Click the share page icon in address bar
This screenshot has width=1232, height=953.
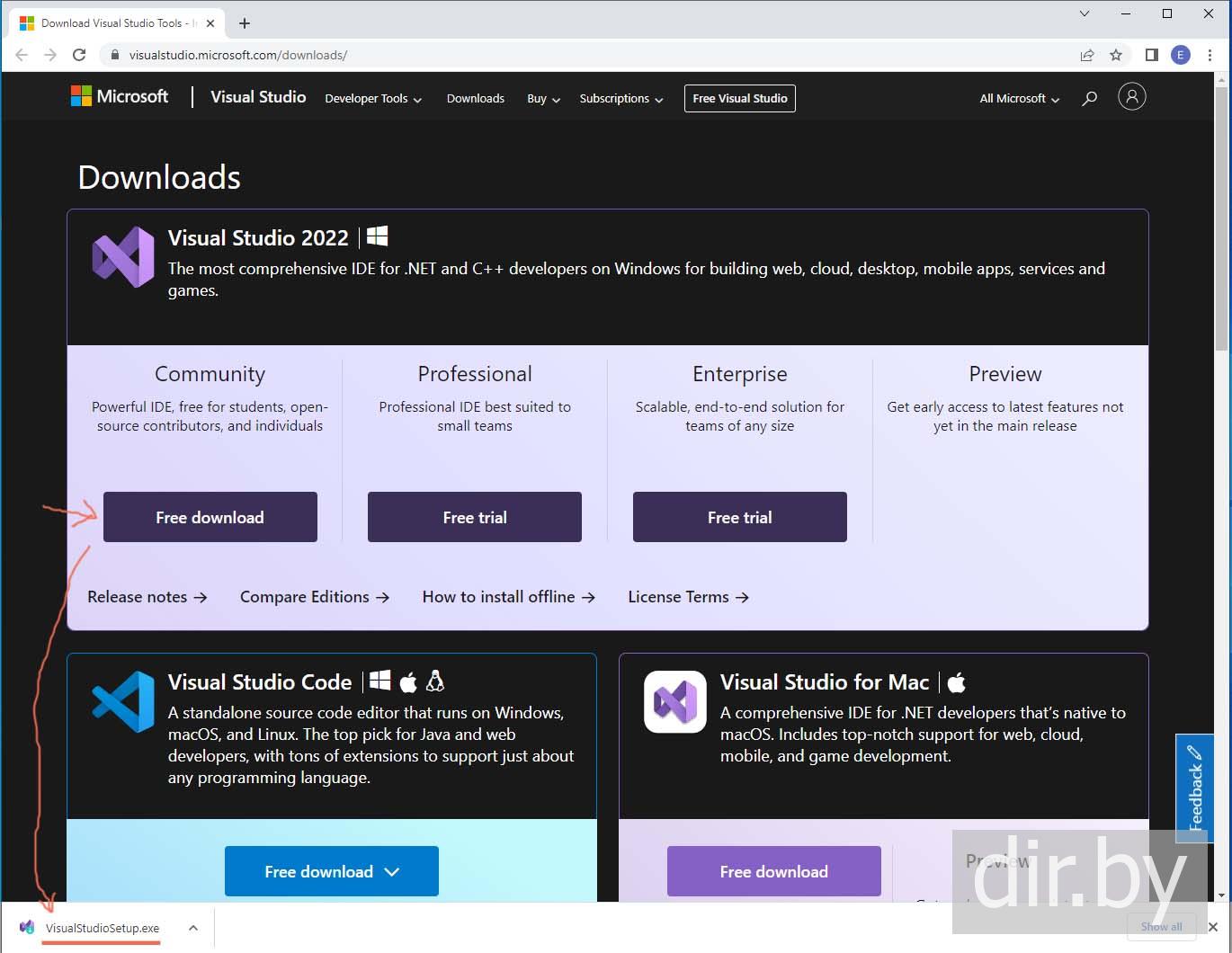(1087, 55)
